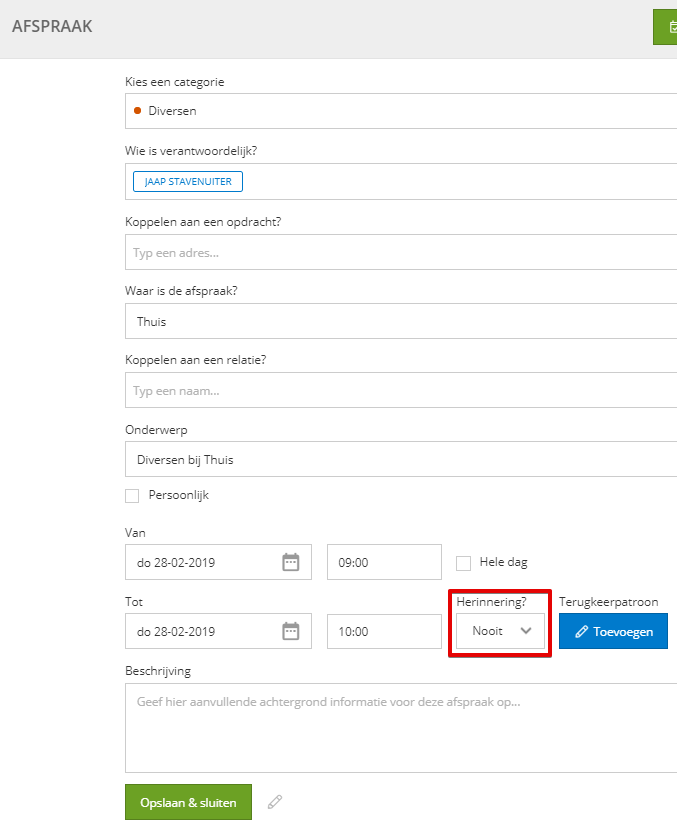Click the 09:00 start time field
677x827 pixels.
pyautogui.click(x=384, y=562)
